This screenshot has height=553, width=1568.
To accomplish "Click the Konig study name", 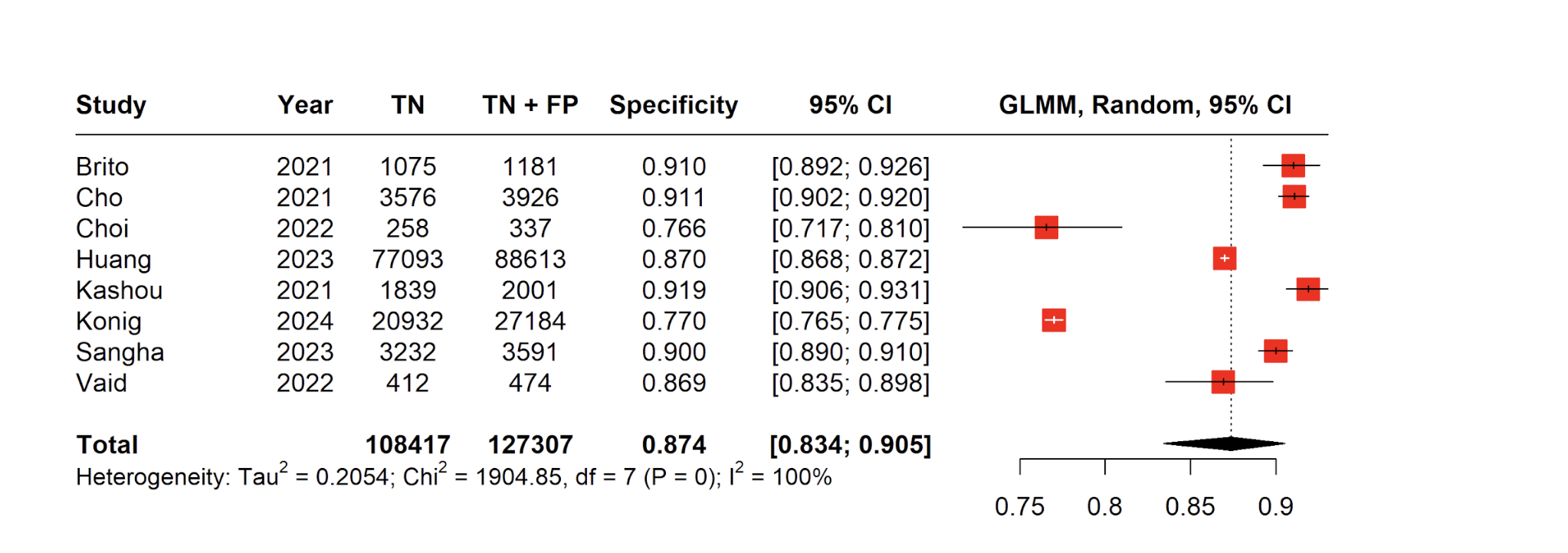I will click(109, 322).
